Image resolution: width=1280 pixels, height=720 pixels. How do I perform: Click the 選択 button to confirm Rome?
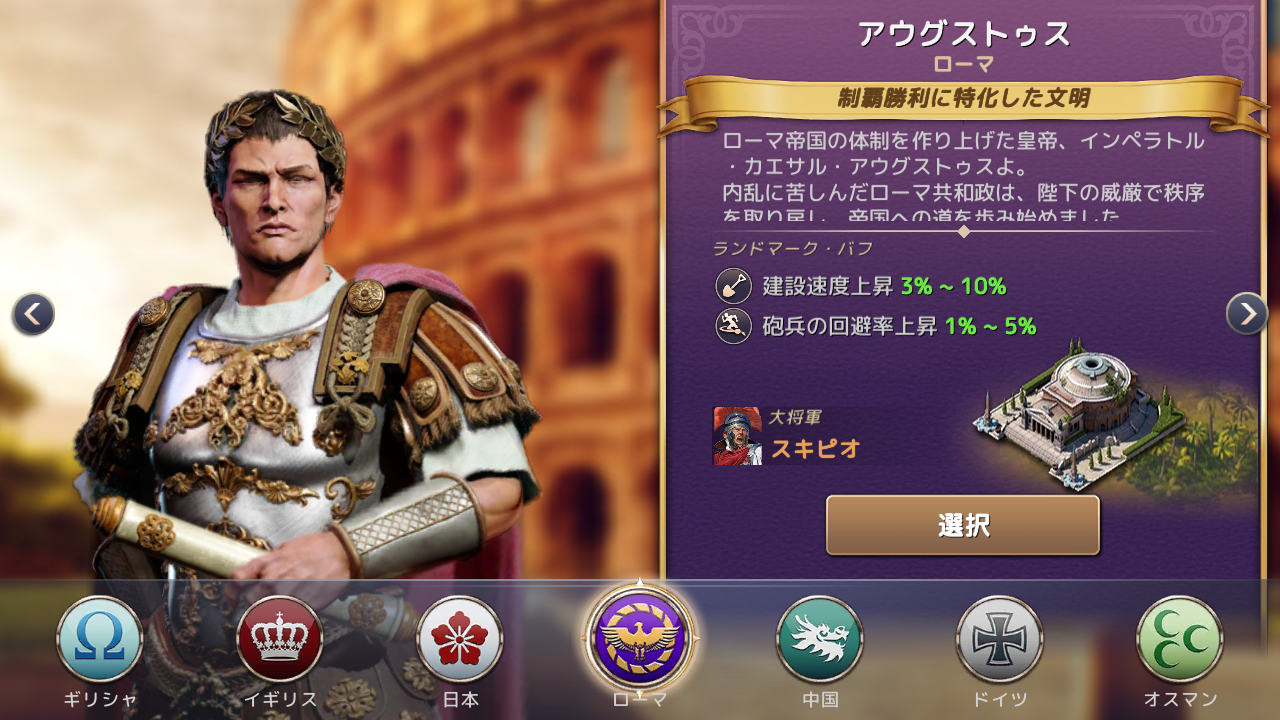pos(962,525)
